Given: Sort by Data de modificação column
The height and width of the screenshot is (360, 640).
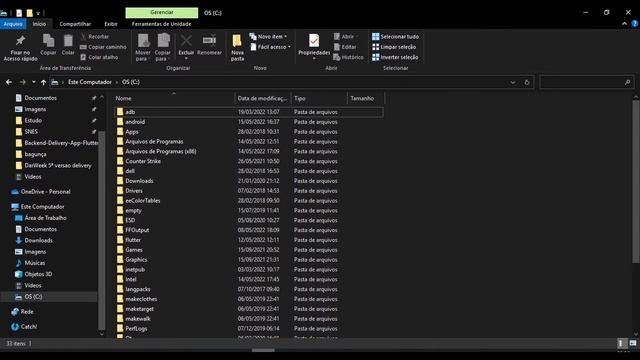Looking at the screenshot, I should click(263, 98).
